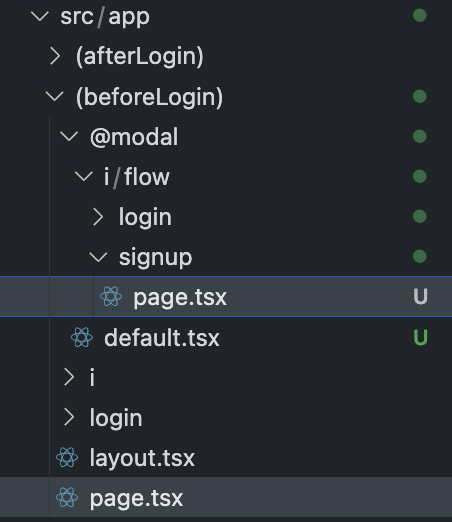Open layout.tsx file
The height and width of the screenshot is (522, 452).
pos(142,458)
